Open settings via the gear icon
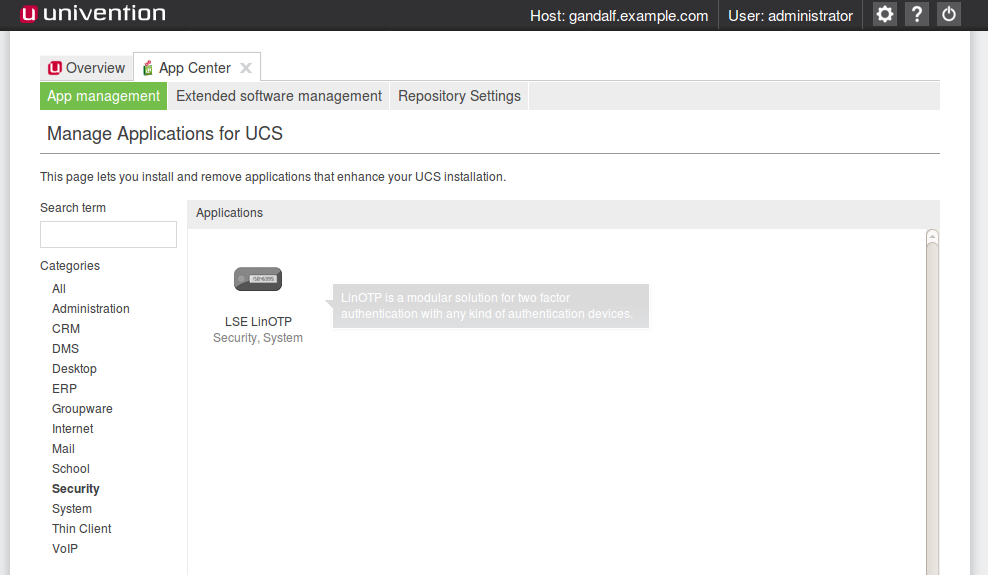This screenshot has height=575, width=988. click(x=884, y=15)
